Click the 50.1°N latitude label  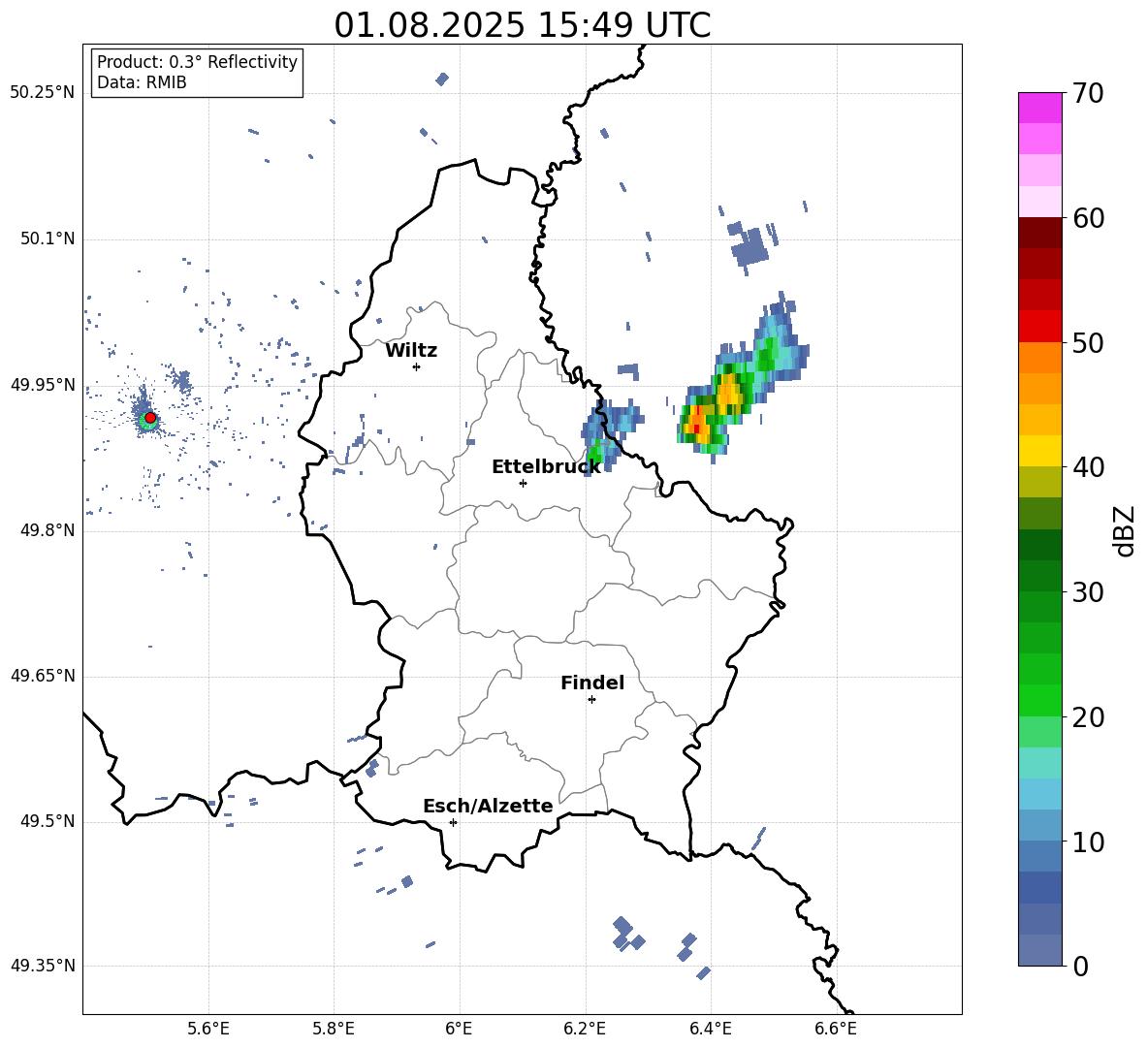click(47, 239)
